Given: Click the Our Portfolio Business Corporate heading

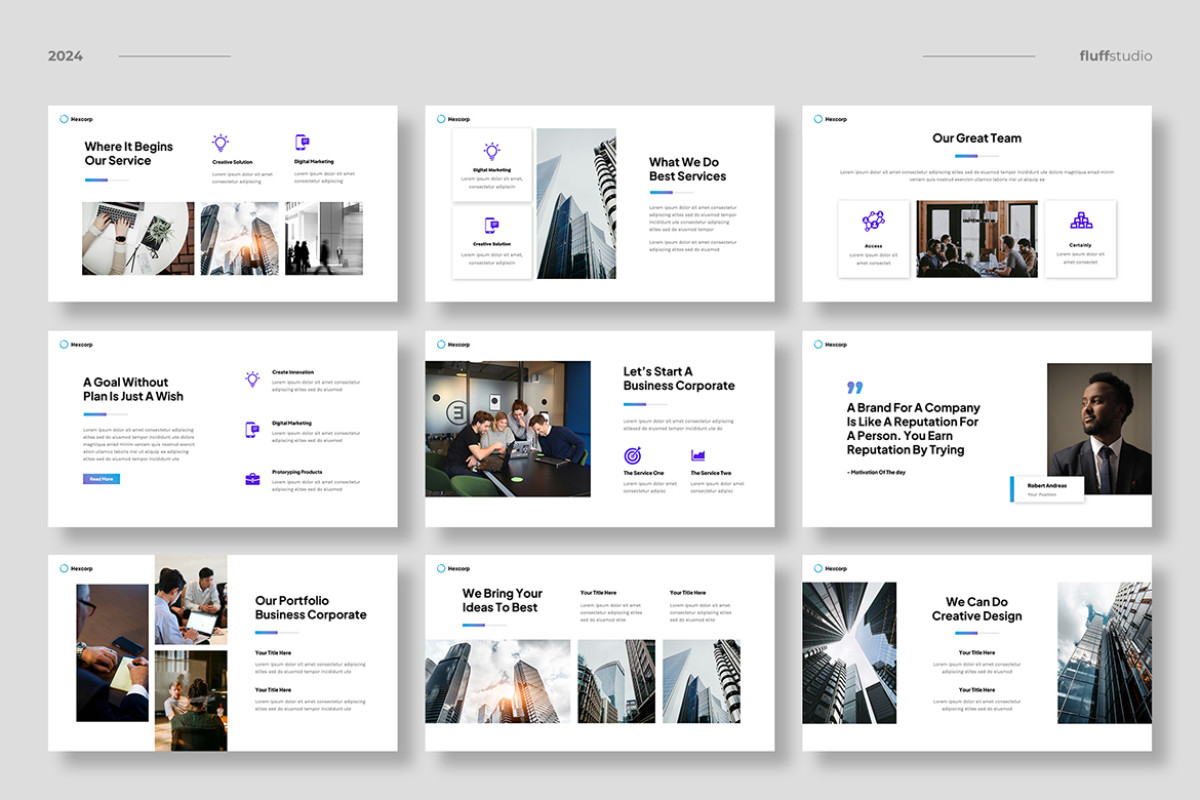Looking at the screenshot, I should pyautogui.click(x=310, y=608).
